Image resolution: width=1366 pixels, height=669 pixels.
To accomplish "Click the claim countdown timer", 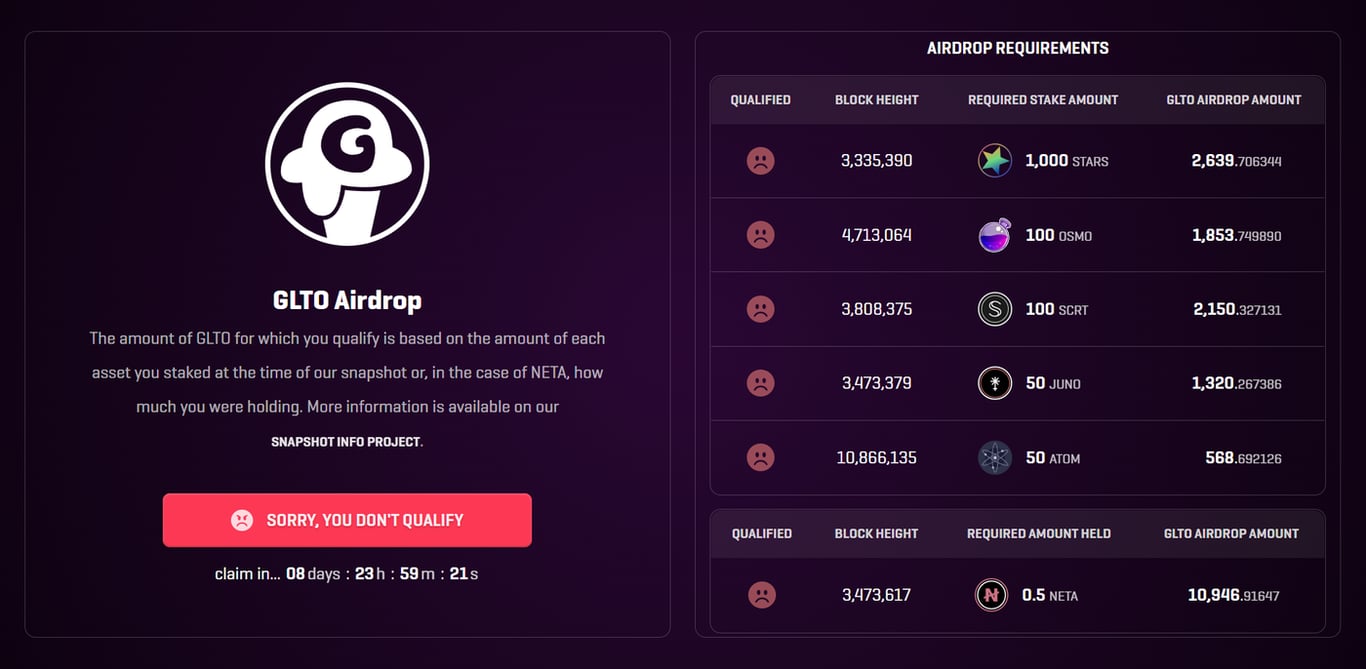I will click(x=347, y=574).
